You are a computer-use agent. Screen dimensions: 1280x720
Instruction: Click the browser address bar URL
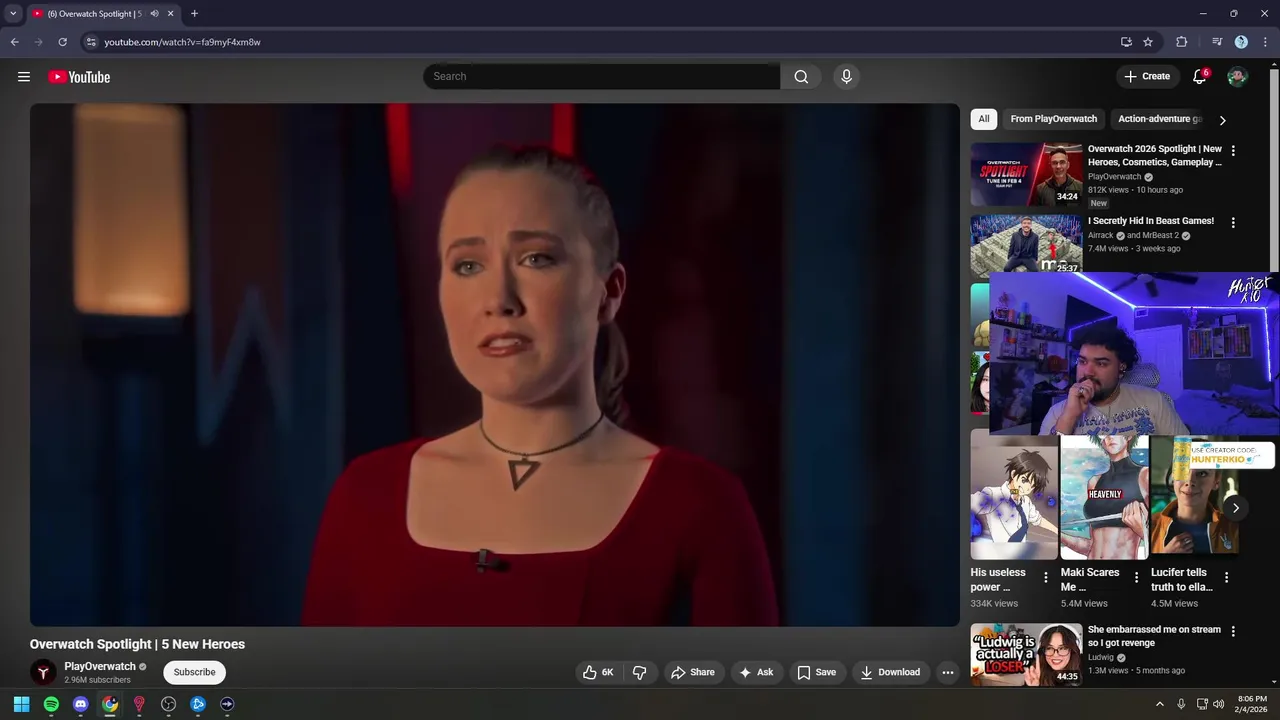(x=182, y=42)
